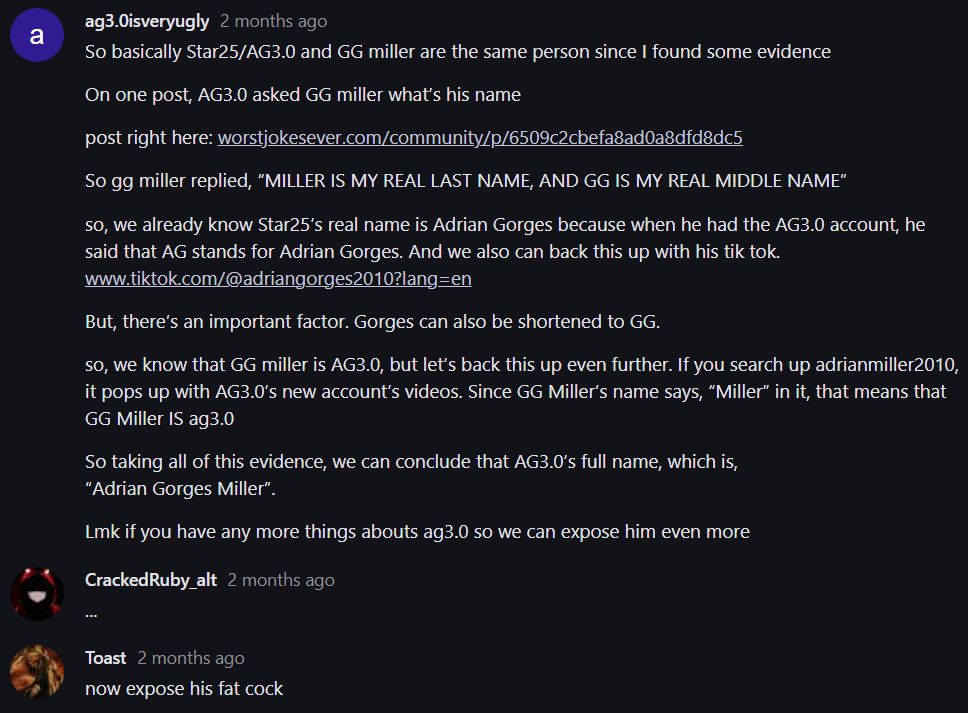Open the worstjokesever.com community post link
The width and height of the screenshot is (968, 713).
pos(480,137)
